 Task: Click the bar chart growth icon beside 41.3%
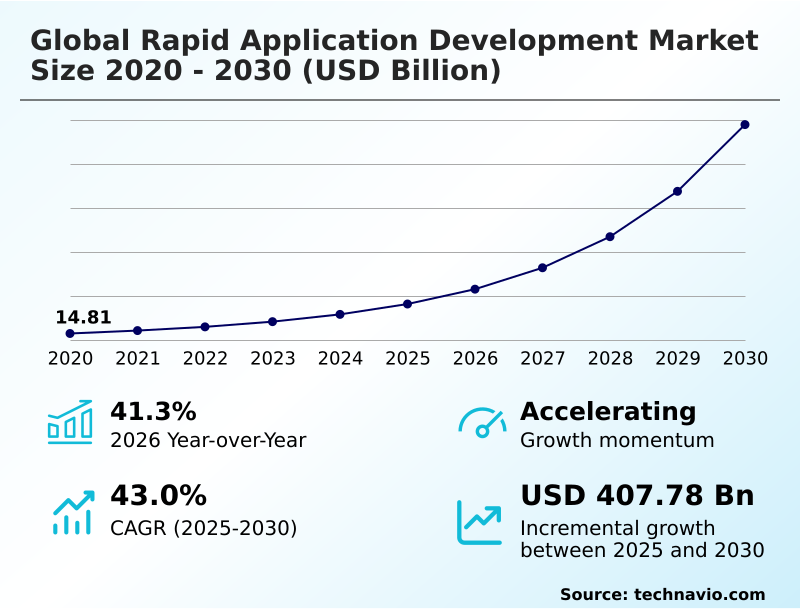coord(69,422)
